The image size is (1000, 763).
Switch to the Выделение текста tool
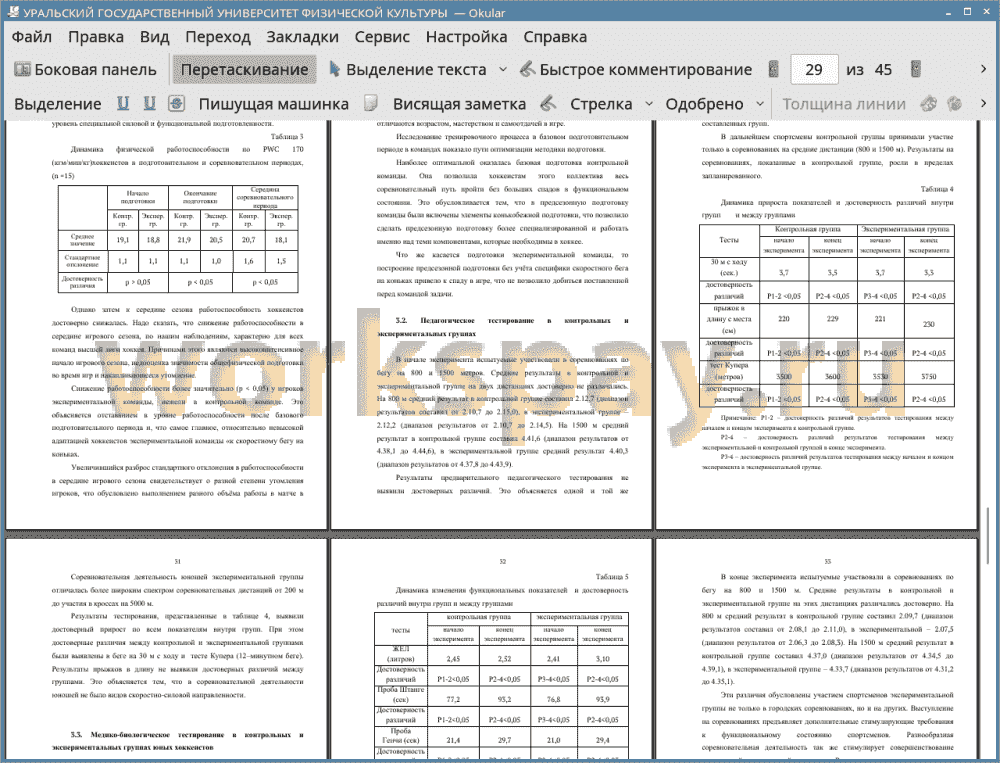coord(408,70)
